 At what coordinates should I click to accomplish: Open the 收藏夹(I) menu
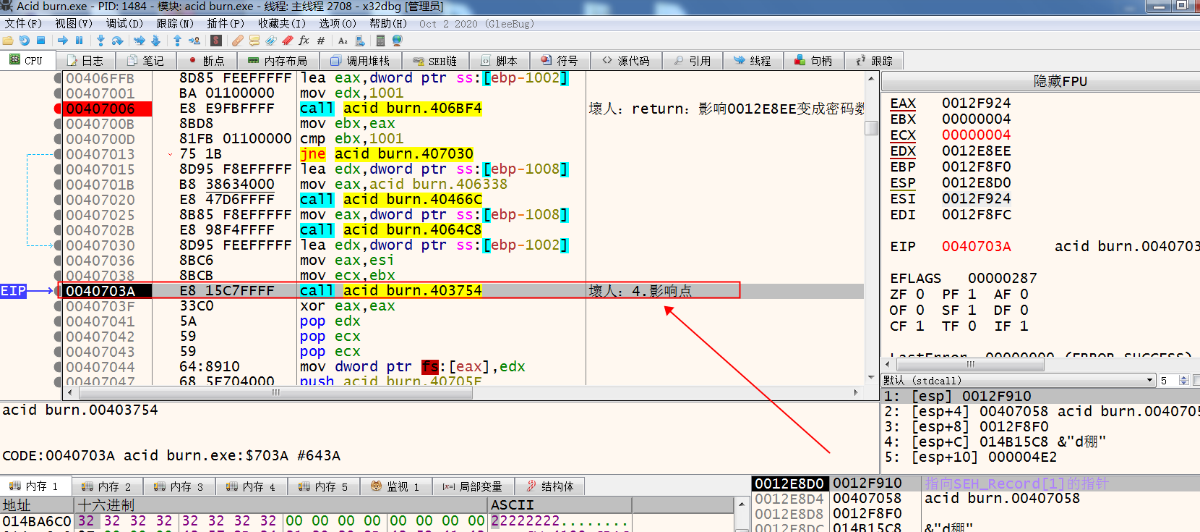click(283, 22)
